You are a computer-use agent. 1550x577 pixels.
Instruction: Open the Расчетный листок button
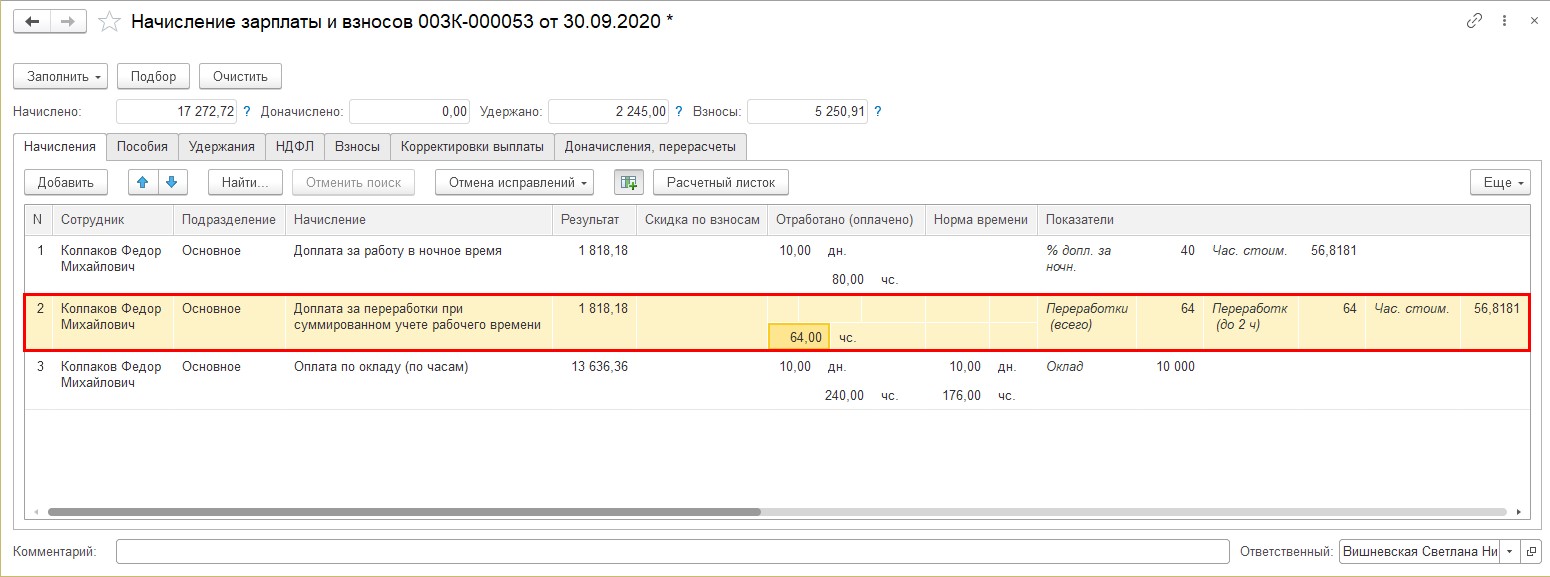tap(721, 182)
